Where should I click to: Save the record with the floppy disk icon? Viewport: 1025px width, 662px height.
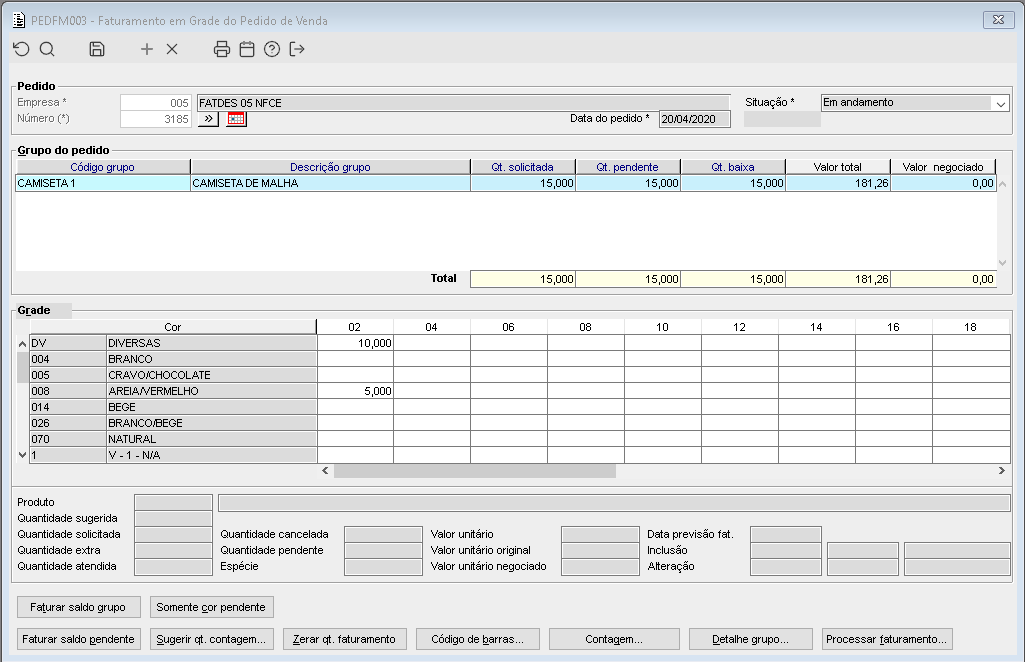[x=97, y=49]
